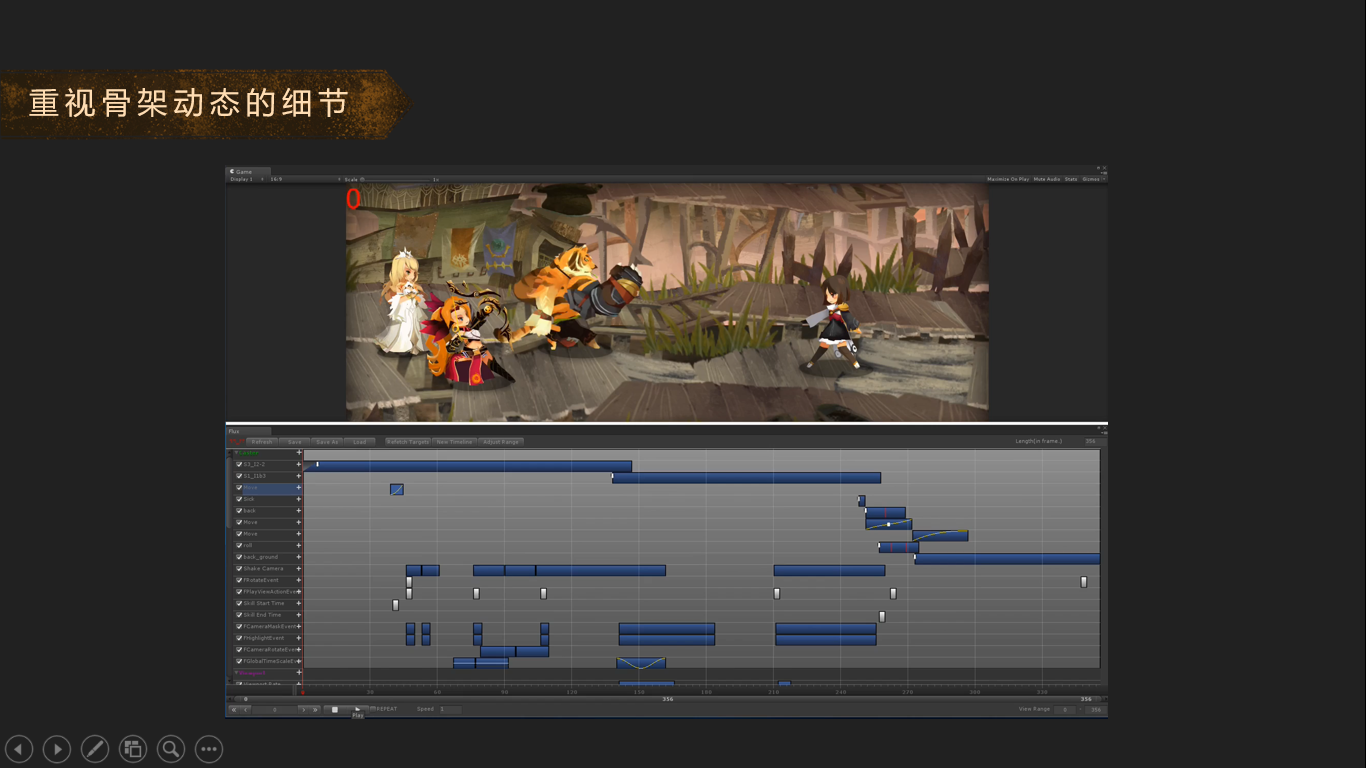Step back one frame in Flux

tap(246, 709)
